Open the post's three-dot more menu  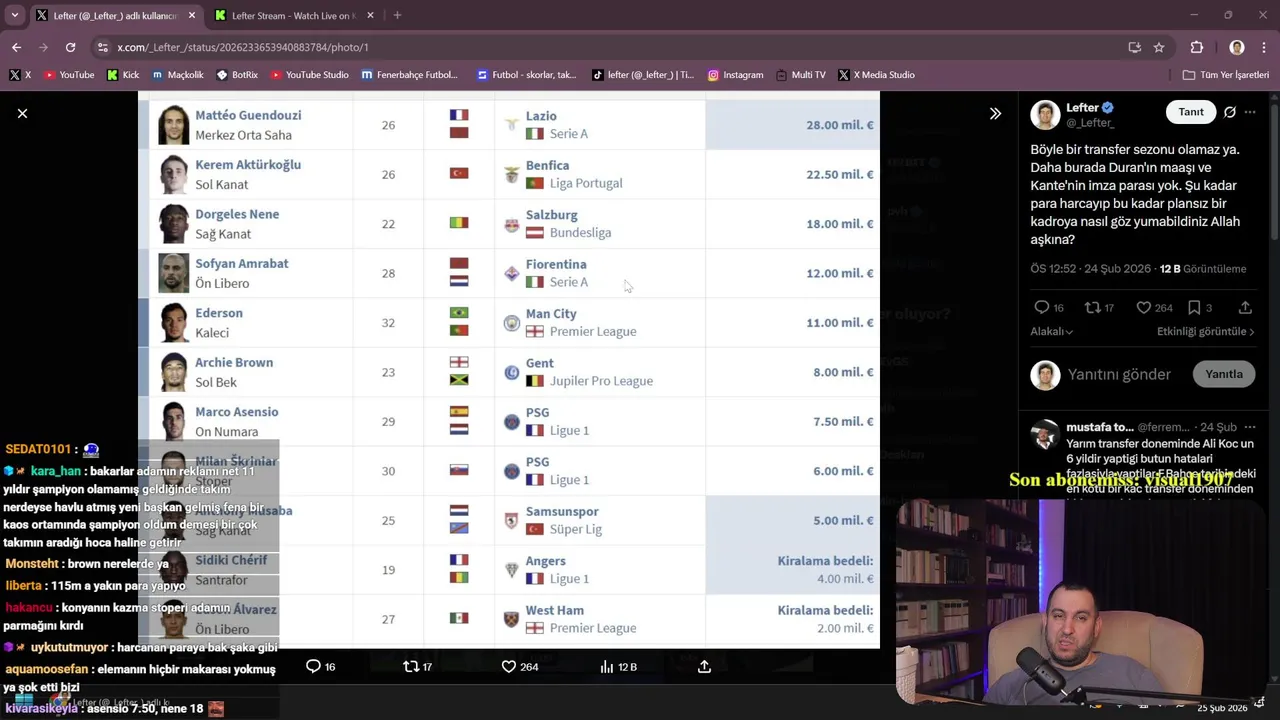(x=1250, y=112)
